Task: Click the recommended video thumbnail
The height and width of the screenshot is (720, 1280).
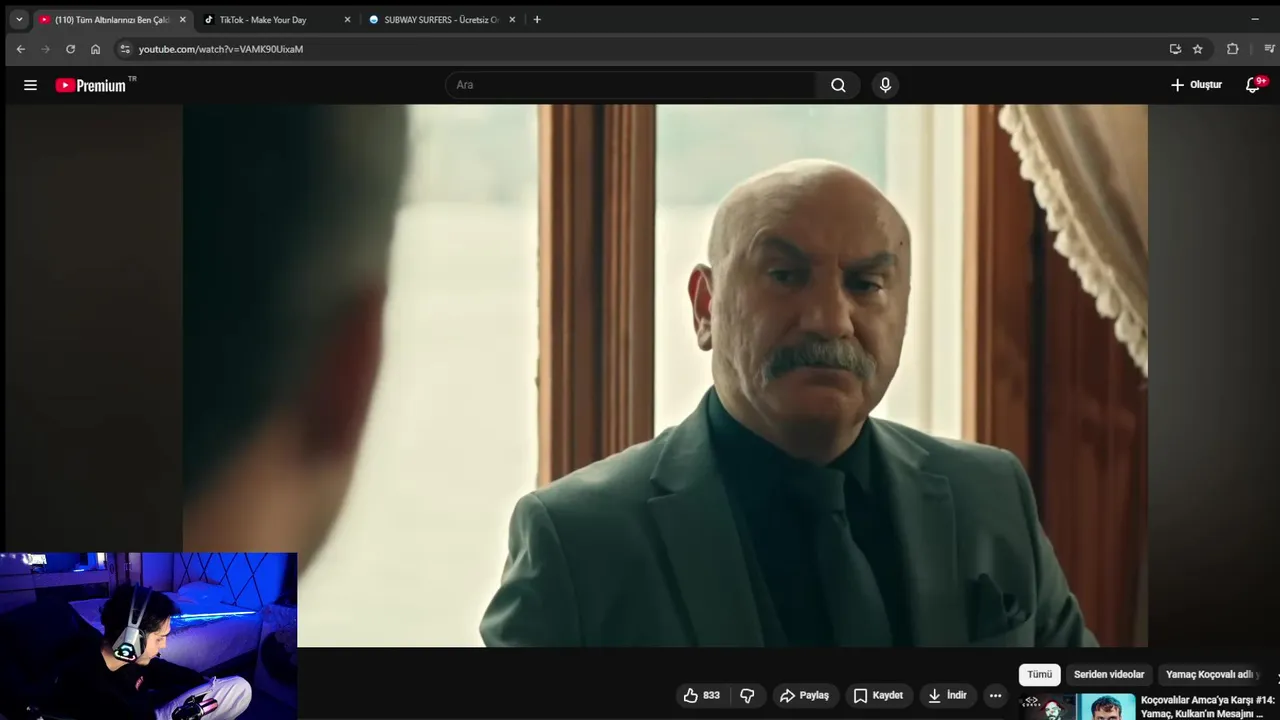Action: 1078,707
